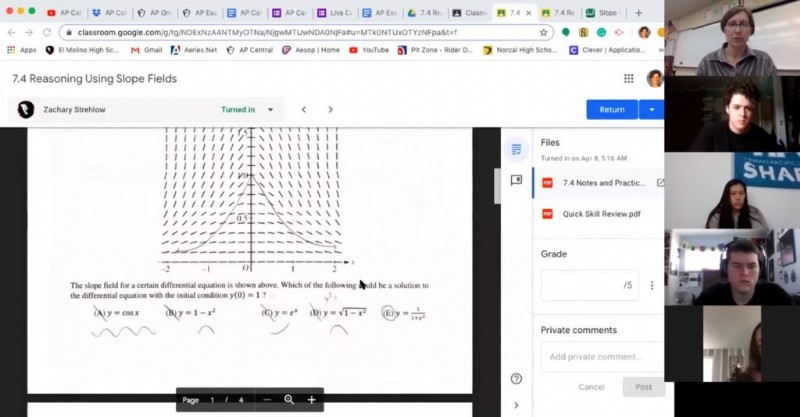This screenshot has height=417, width=800.
Task: Open the Return button dropdown arrow
Action: pyautogui.click(x=651, y=110)
